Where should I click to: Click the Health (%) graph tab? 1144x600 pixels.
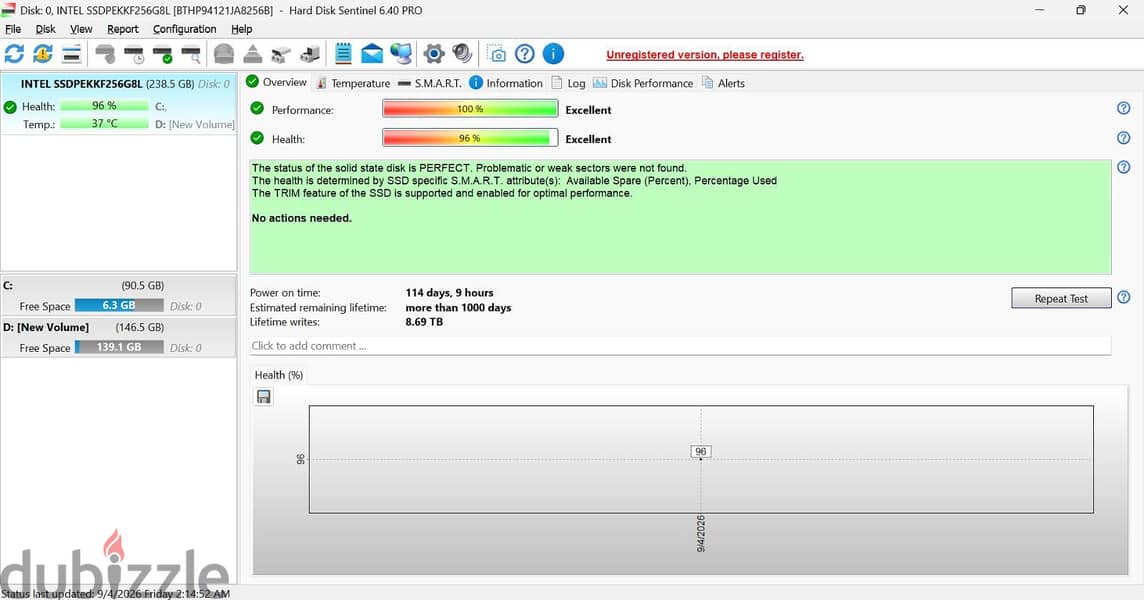point(279,375)
